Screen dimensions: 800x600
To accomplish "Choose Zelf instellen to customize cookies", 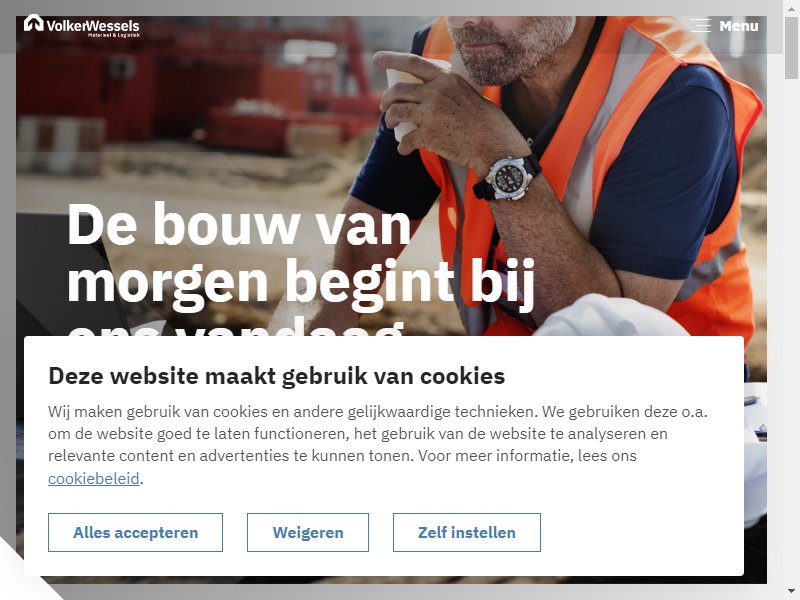I will click(x=466, y=532).
